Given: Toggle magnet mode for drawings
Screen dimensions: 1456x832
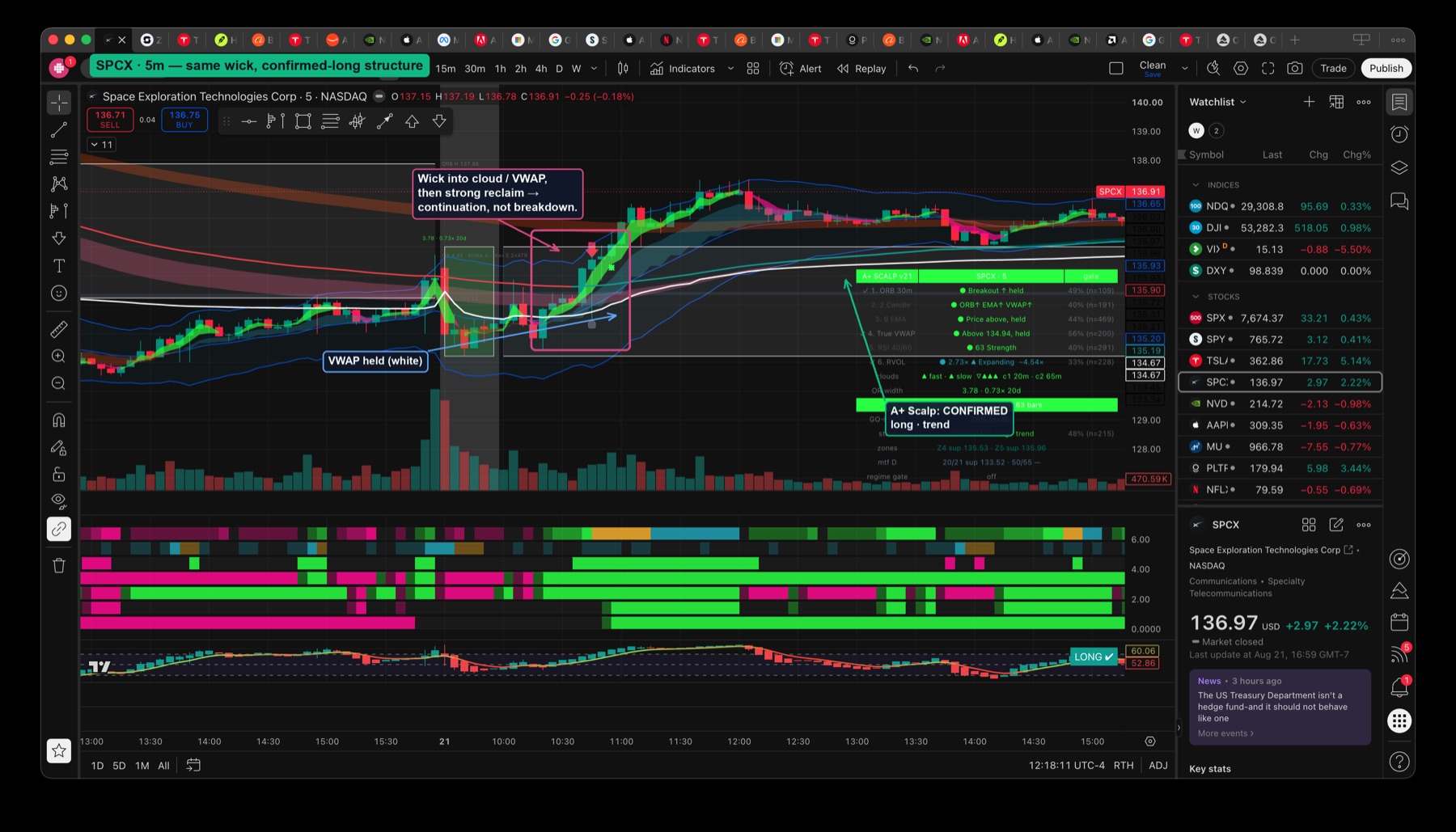Looking at the screenshot, I should (x=59, y=420).
